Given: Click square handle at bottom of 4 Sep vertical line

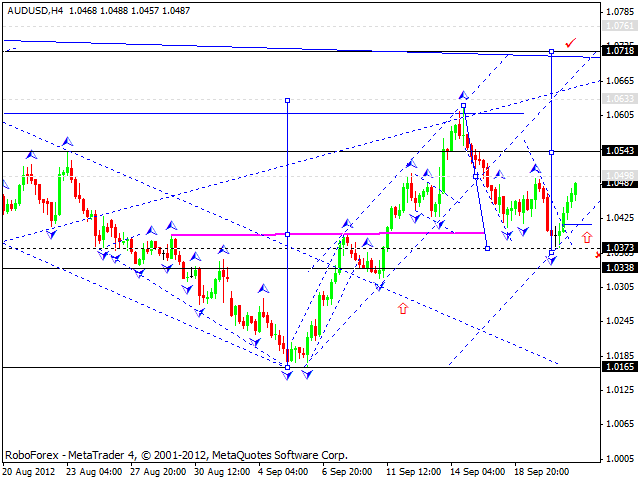Looking at the screenshot, I should (x=287, y=367).
